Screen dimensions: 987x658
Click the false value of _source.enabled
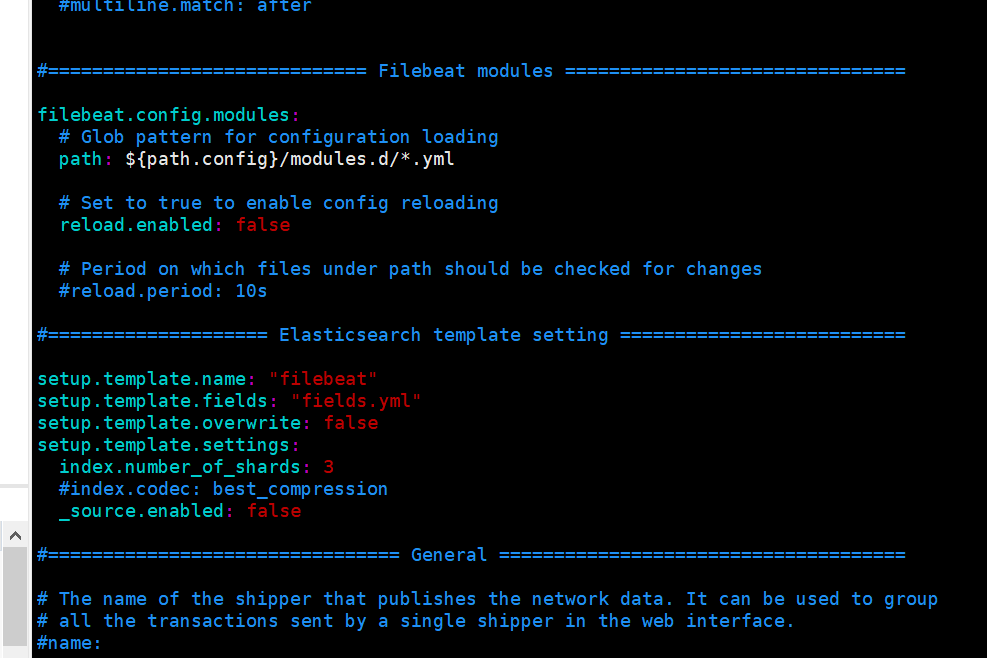pos(274,511)
